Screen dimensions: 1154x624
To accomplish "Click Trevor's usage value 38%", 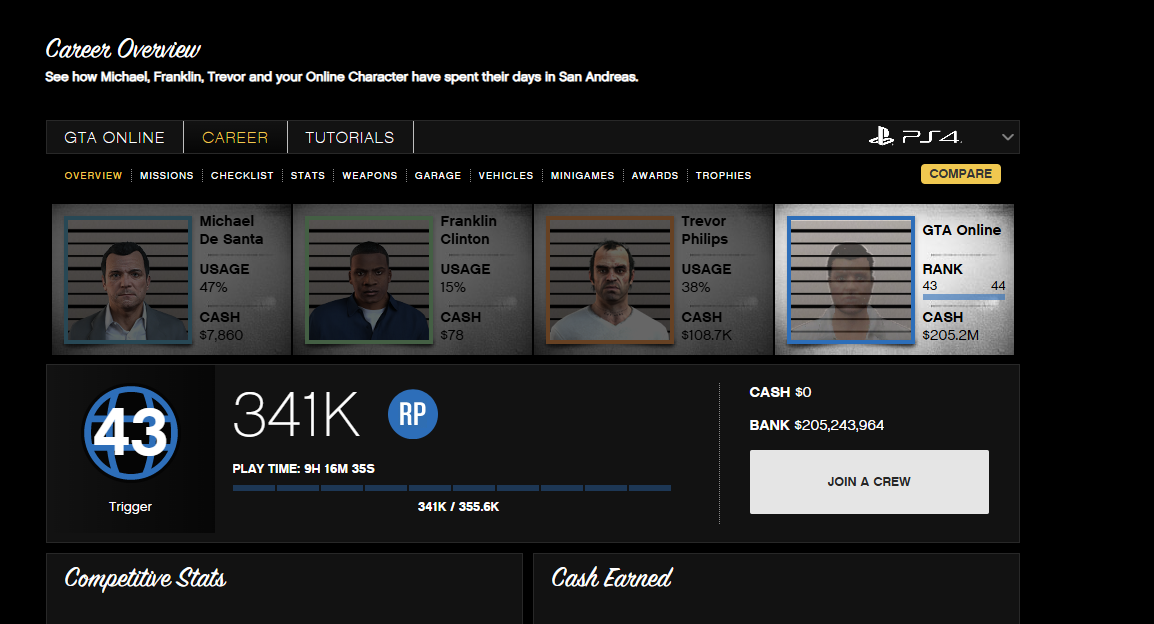I will point(695,287).
